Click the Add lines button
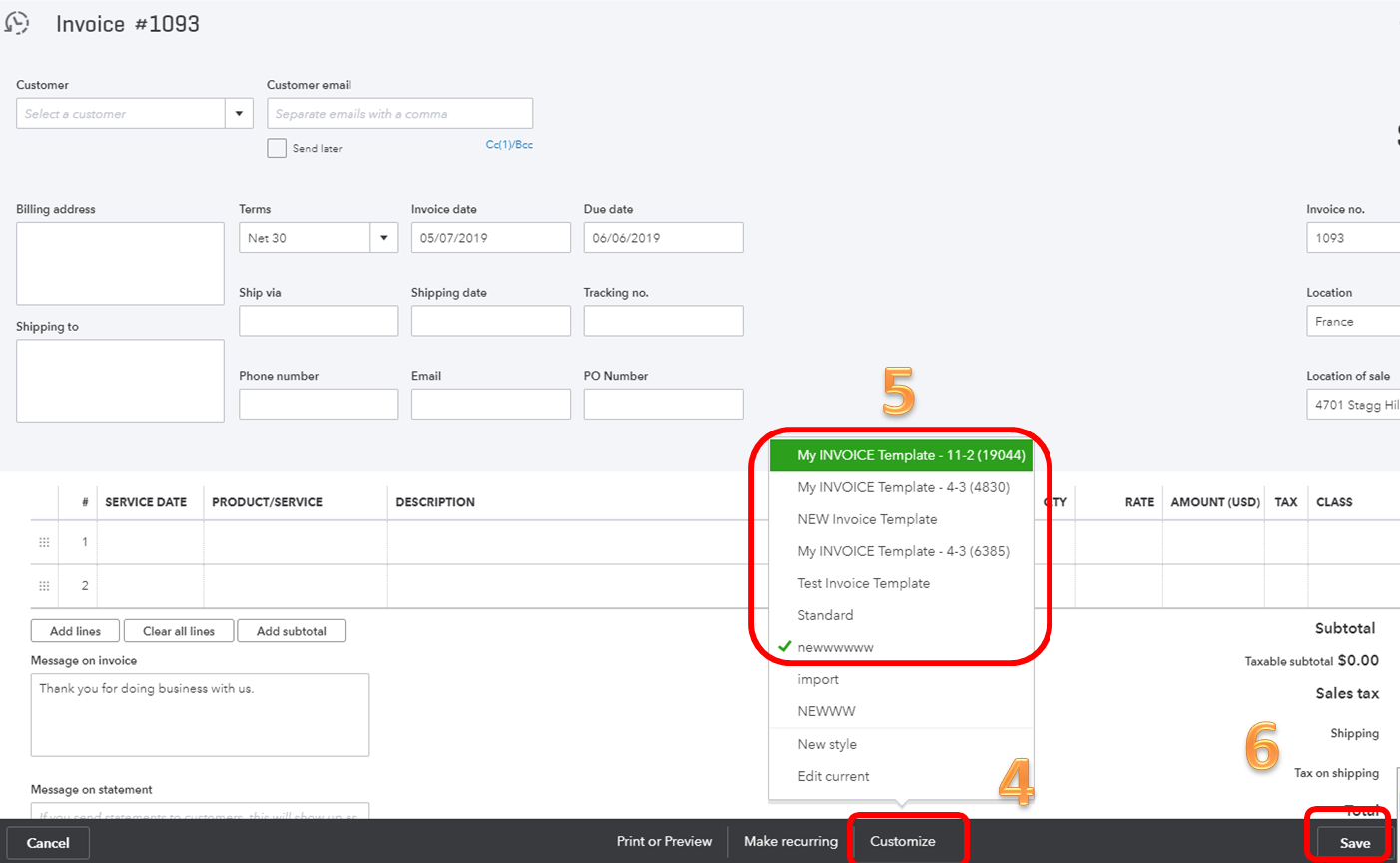The height and width of the screenshot is (863, 1400). click(76, 631)
